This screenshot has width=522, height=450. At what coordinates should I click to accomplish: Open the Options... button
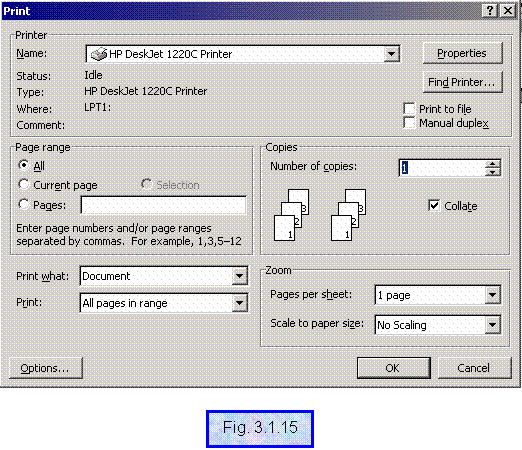45,368
